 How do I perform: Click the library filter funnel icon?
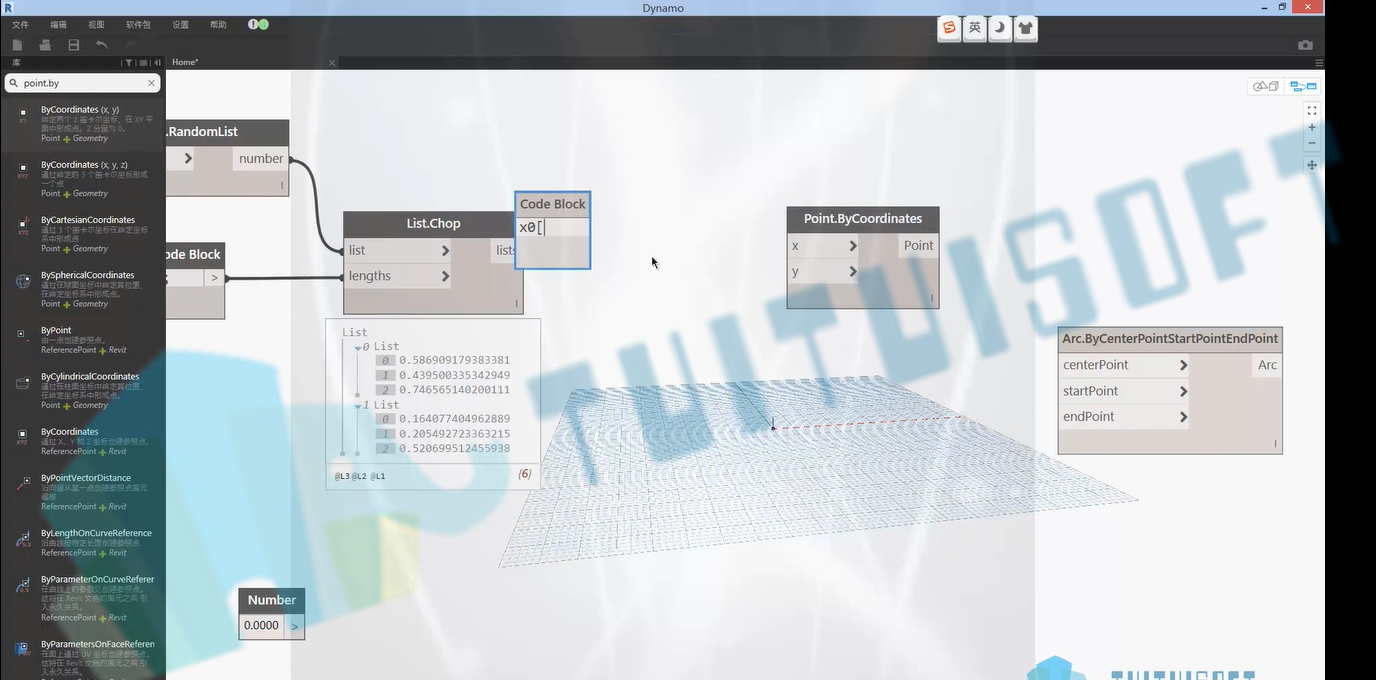click(x=128, y=62)
